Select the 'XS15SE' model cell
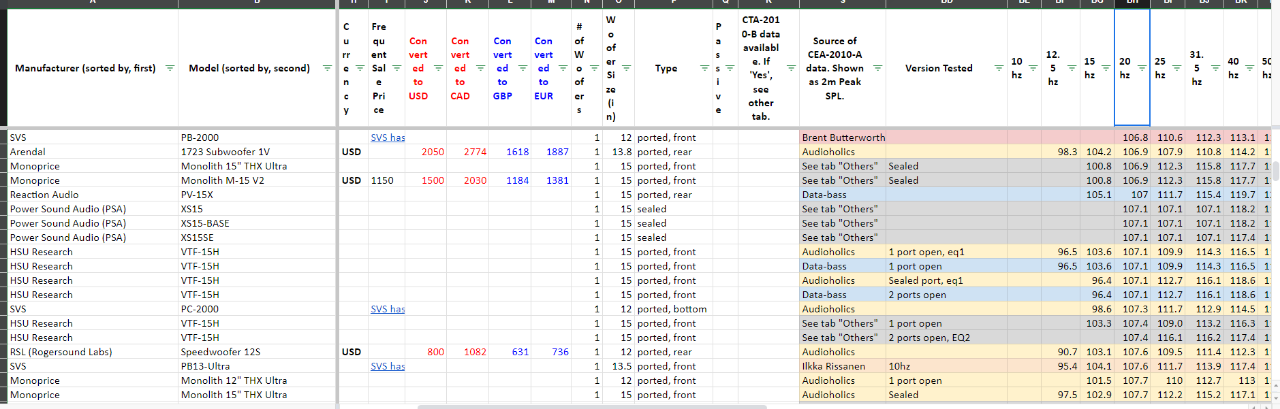The height and width of the screenshot is (409, 1280). 259,237
